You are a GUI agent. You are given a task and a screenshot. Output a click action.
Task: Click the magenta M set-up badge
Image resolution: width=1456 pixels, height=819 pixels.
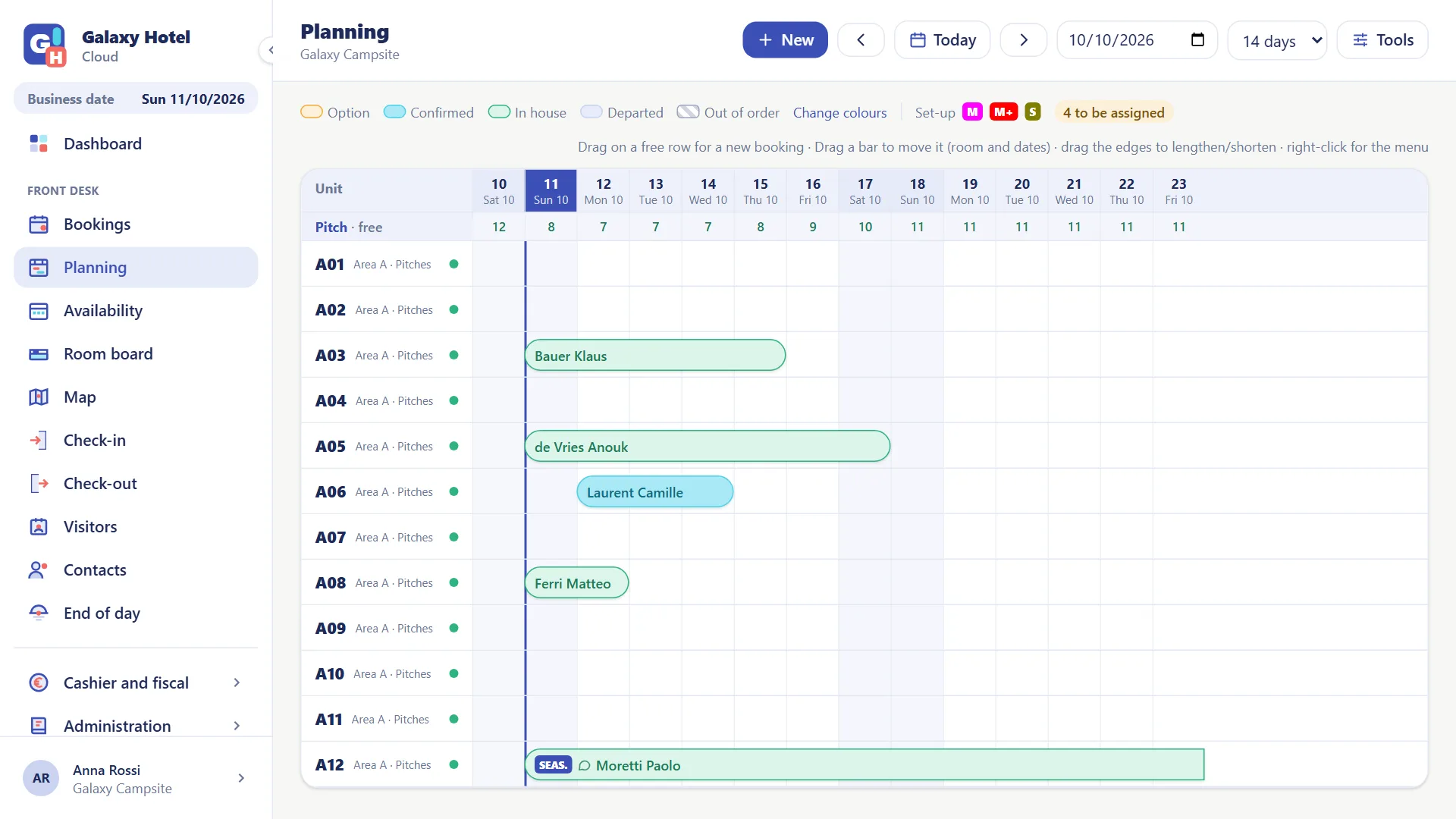point(972,112)
